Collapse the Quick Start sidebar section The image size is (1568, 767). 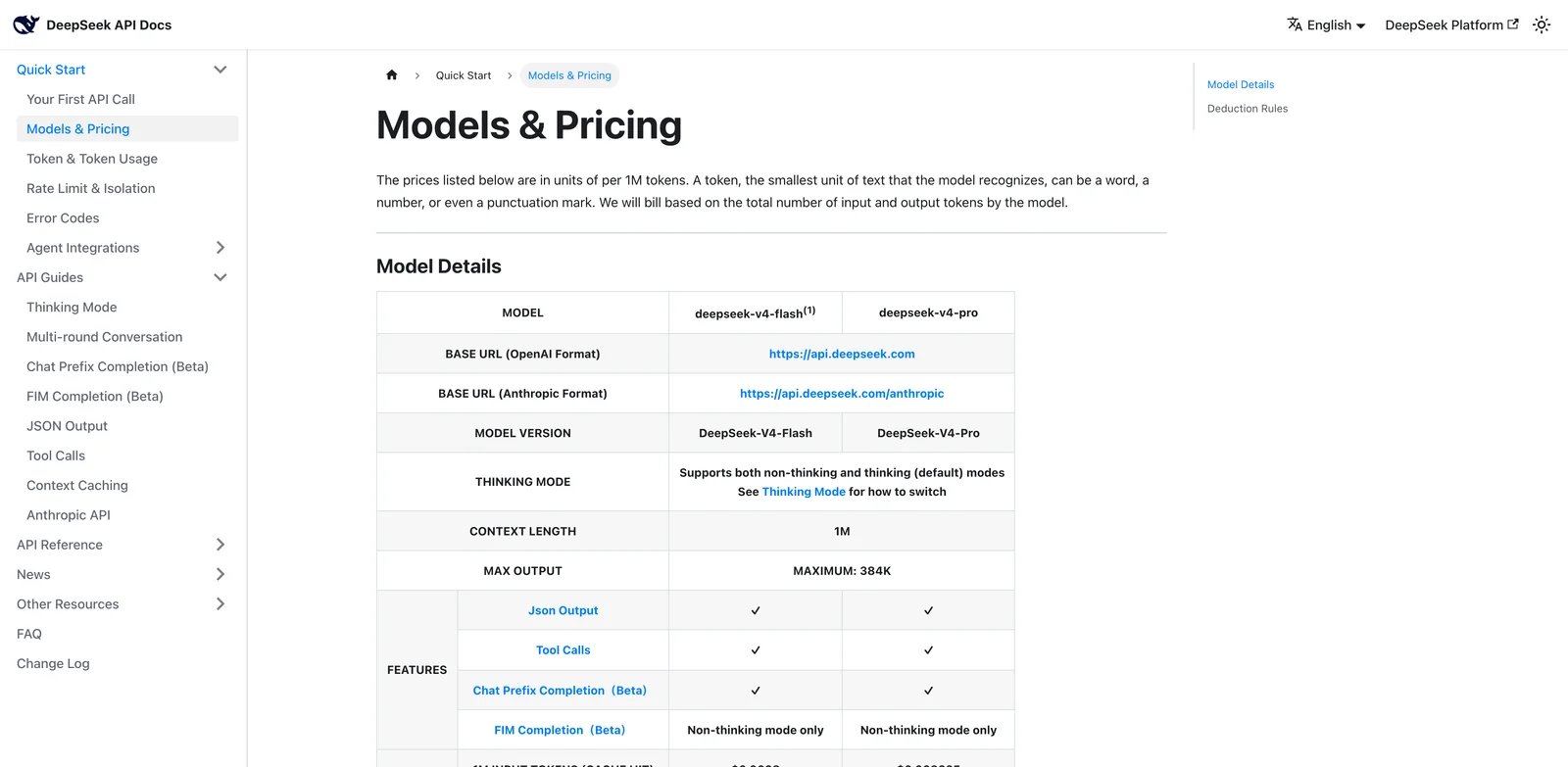click(x=220, y=70)
